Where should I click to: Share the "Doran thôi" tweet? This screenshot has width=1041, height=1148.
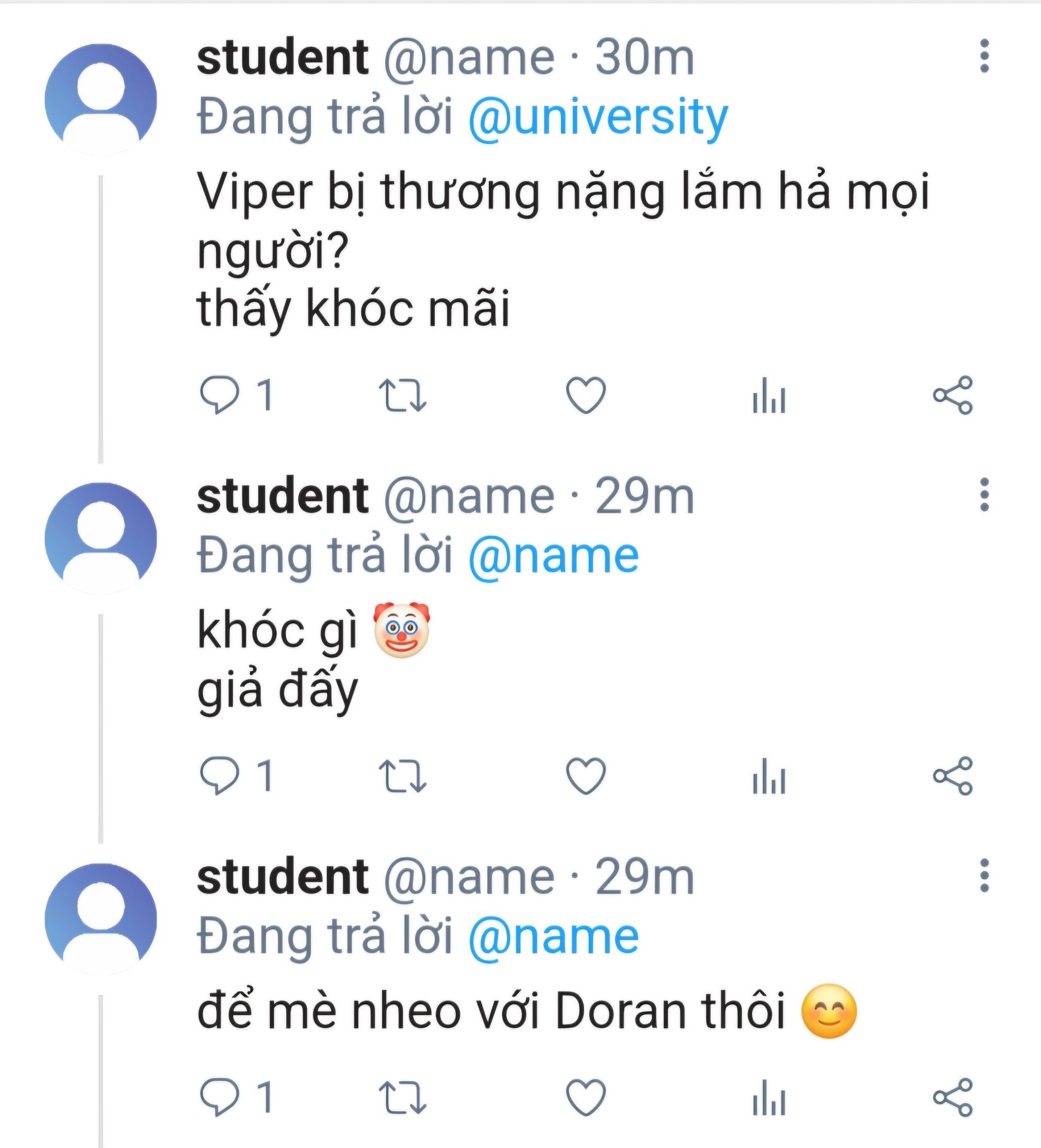[953, 1097]
